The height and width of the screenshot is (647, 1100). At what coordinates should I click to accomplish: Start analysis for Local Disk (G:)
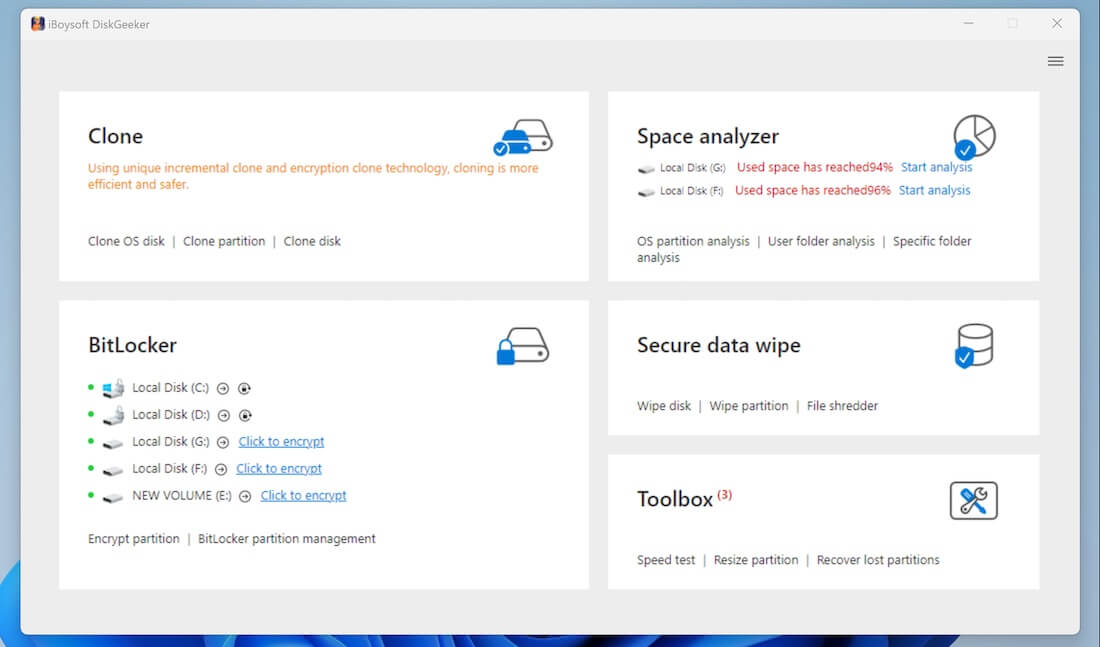click(x=936, y=168)
